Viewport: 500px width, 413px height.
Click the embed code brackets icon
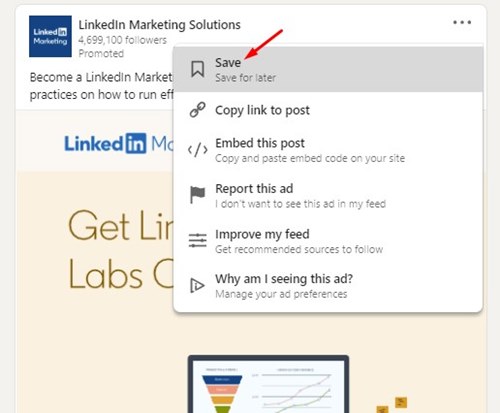click(x=198, y=150)
